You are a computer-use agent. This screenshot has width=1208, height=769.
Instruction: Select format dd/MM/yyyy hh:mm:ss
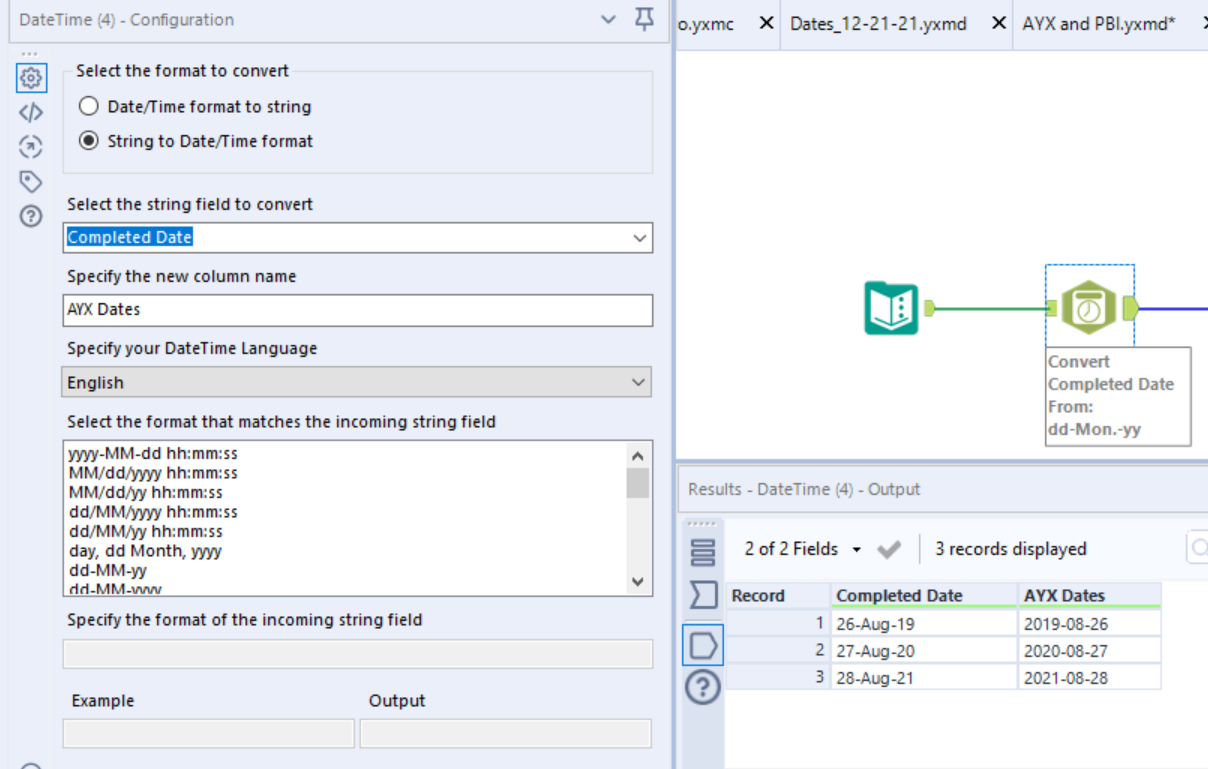point(153,512)
